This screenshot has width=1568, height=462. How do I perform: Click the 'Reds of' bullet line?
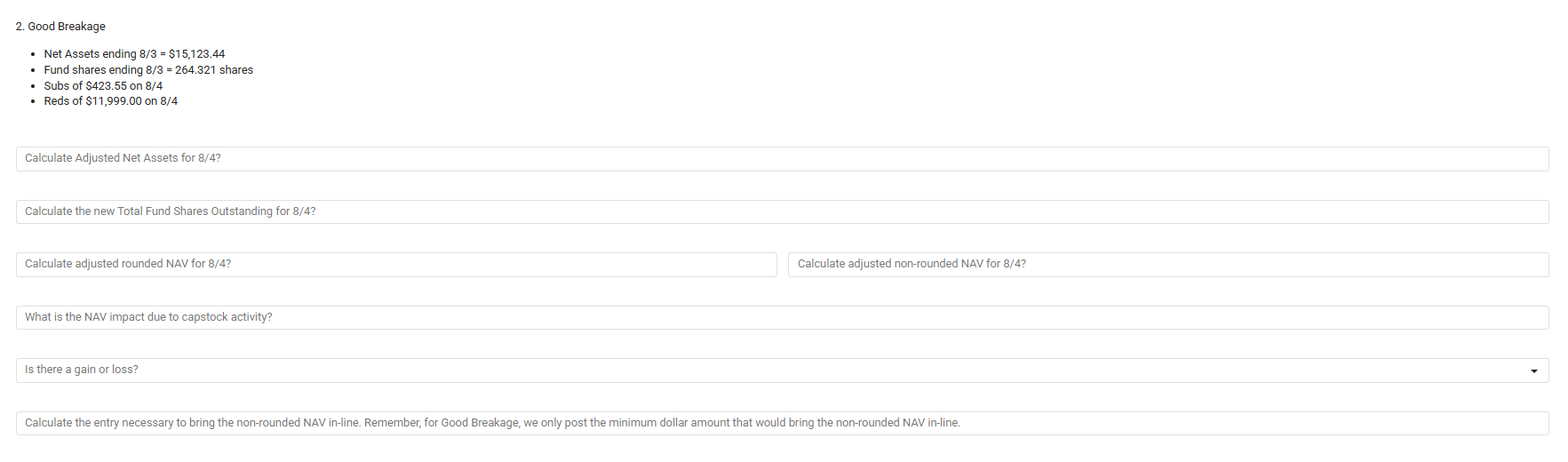(x=111, y=101)
